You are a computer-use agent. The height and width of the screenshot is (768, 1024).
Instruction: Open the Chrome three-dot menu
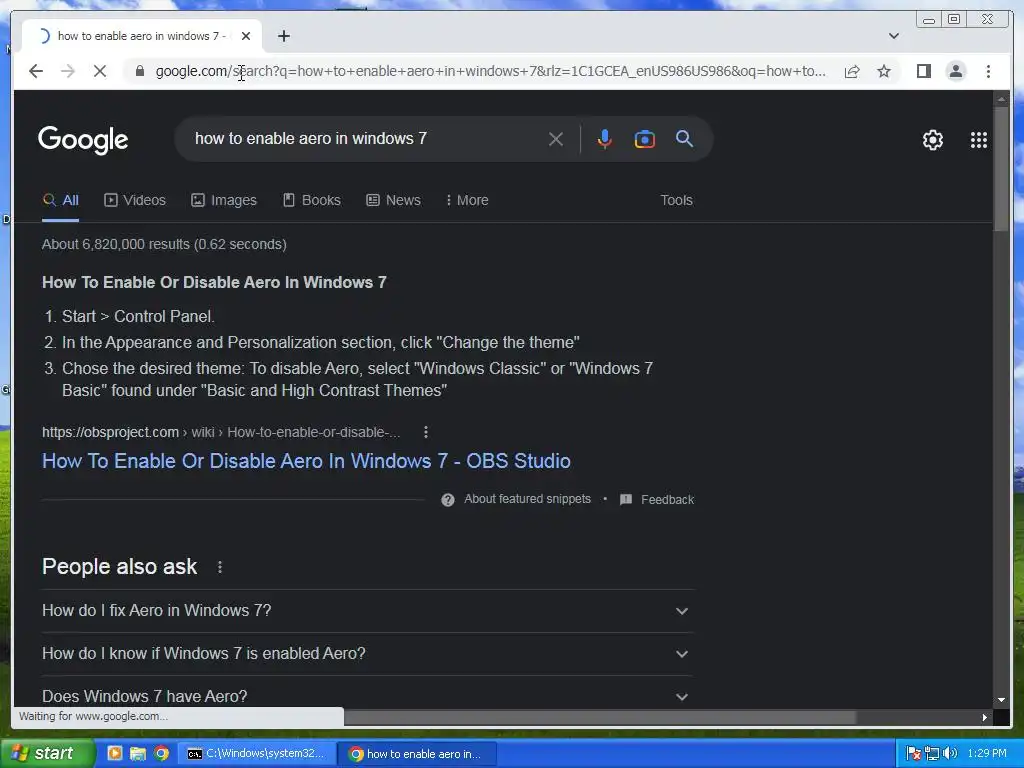[988, 71]
